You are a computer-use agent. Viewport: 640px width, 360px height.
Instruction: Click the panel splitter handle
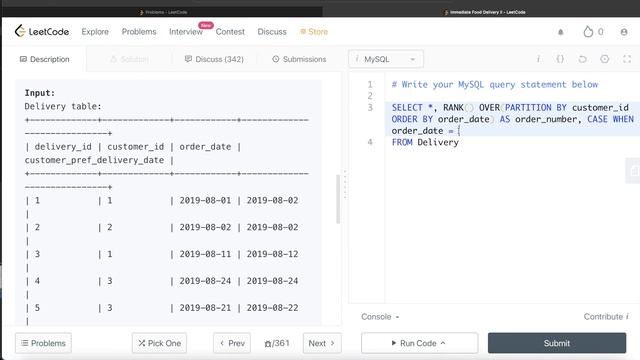[x=345, y=184]
